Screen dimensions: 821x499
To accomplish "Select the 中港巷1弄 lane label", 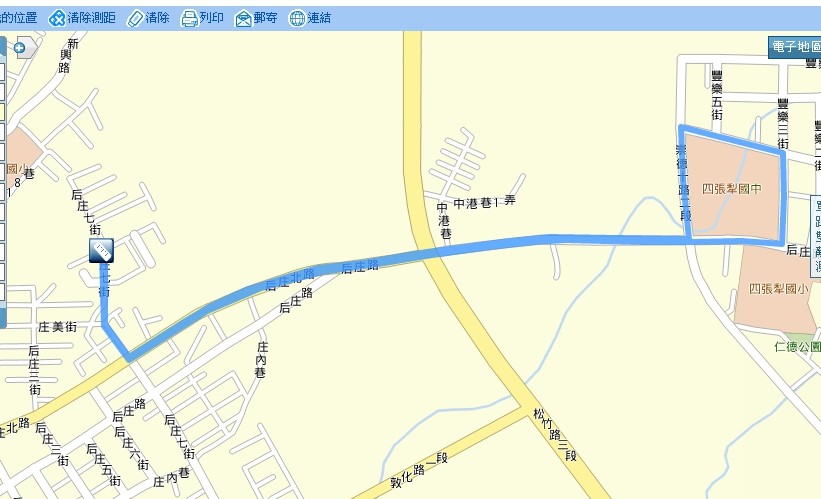I will 484,202.
